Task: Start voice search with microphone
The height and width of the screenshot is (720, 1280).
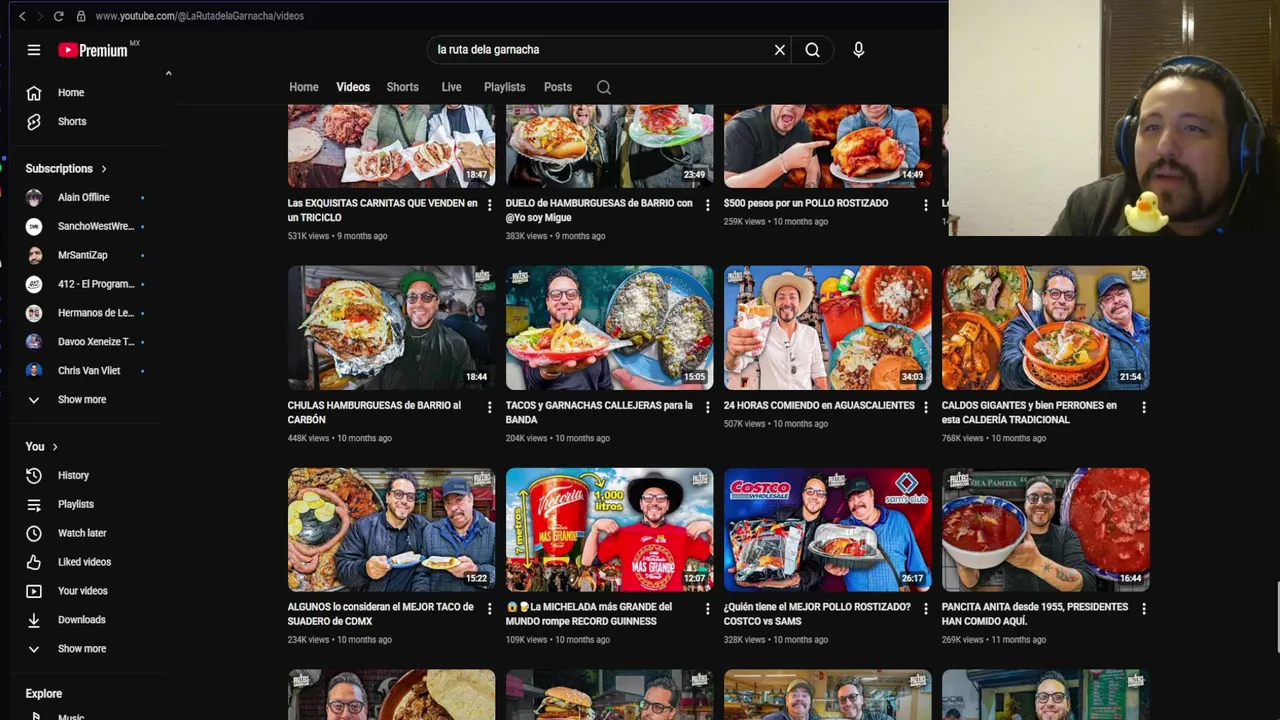Action: pyautogui.click(x=858, y=50)
